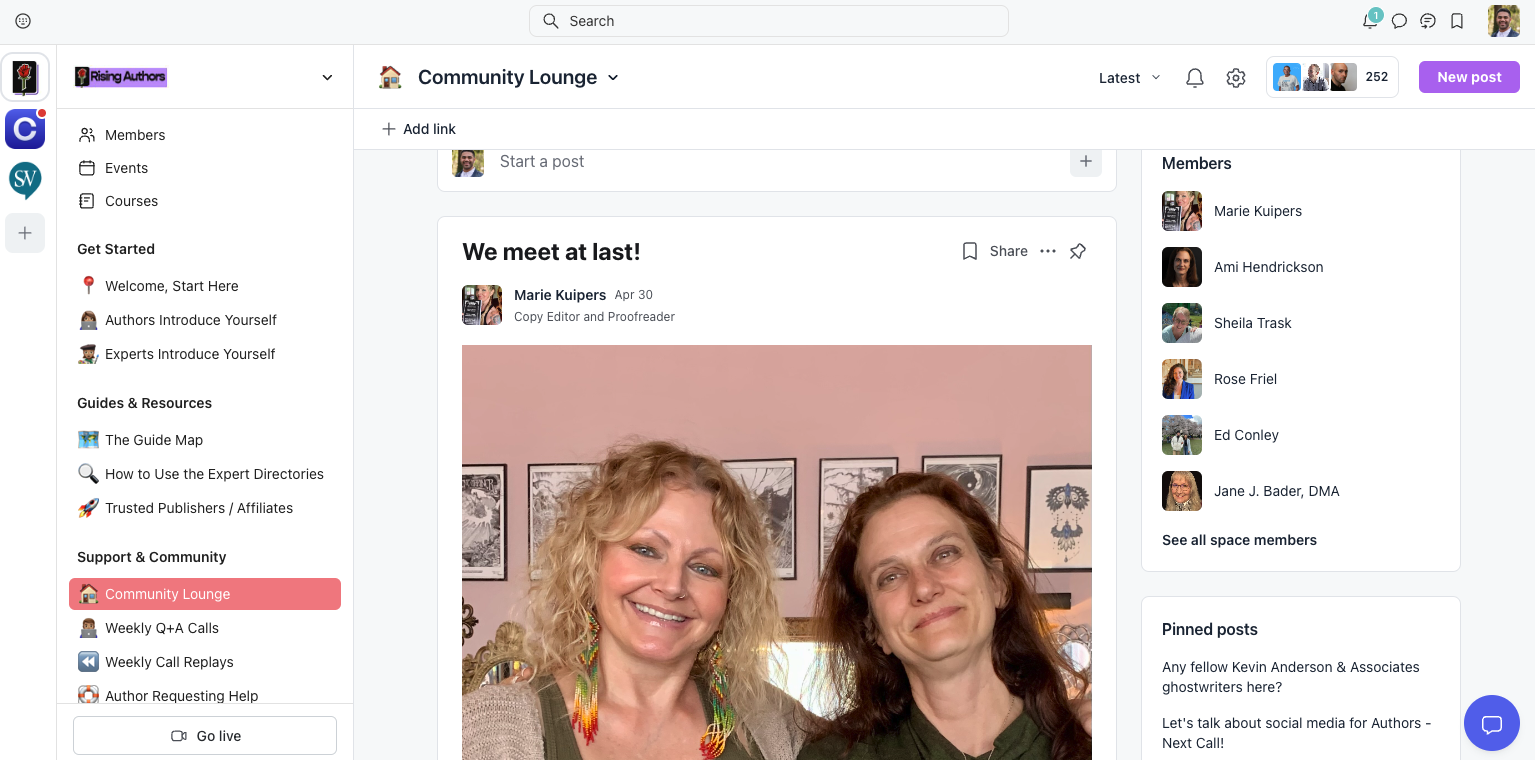Toggle the pin icon on the post
The image size is (1535, 760).
[x=1078, y=251]
